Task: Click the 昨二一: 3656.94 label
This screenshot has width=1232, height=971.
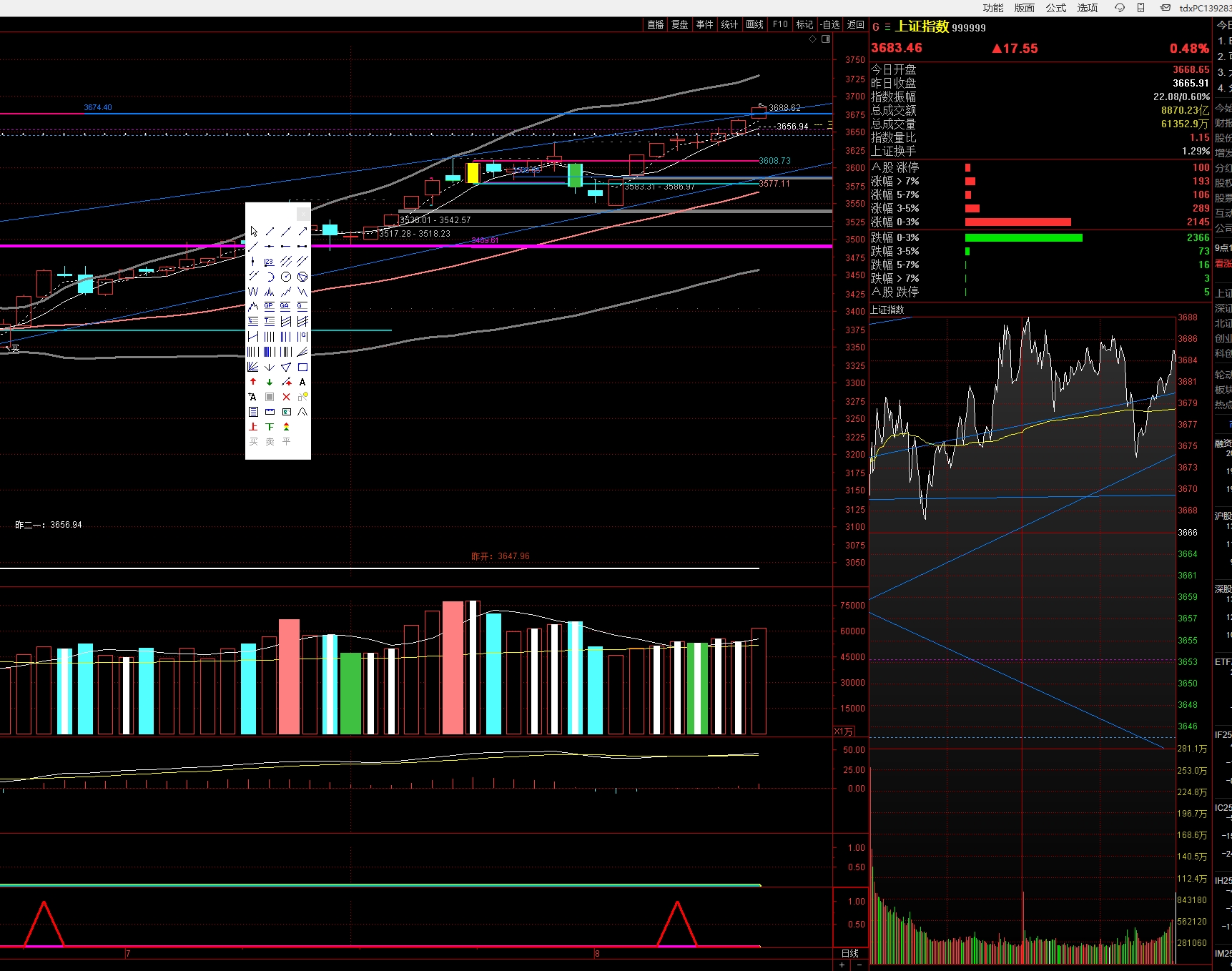Action: 49,525
